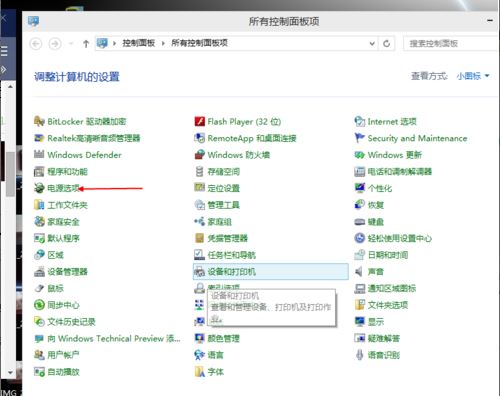Image resolution: width=500 pixels, height=396 pixels.
Task: Open Flash Player (32 位) icon
Action: (x=199, y=121)
